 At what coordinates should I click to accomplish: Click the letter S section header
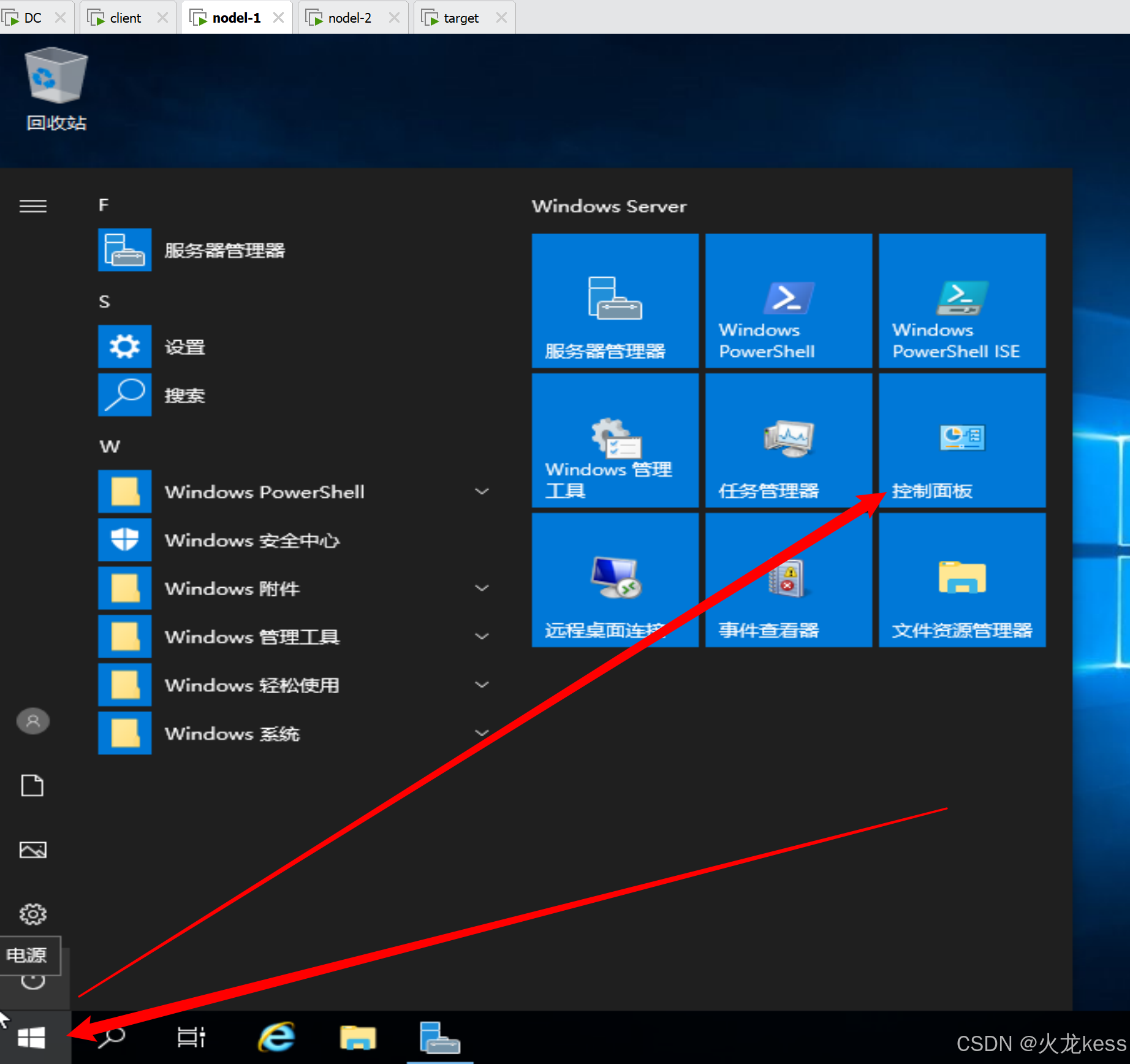coord(104,302)
